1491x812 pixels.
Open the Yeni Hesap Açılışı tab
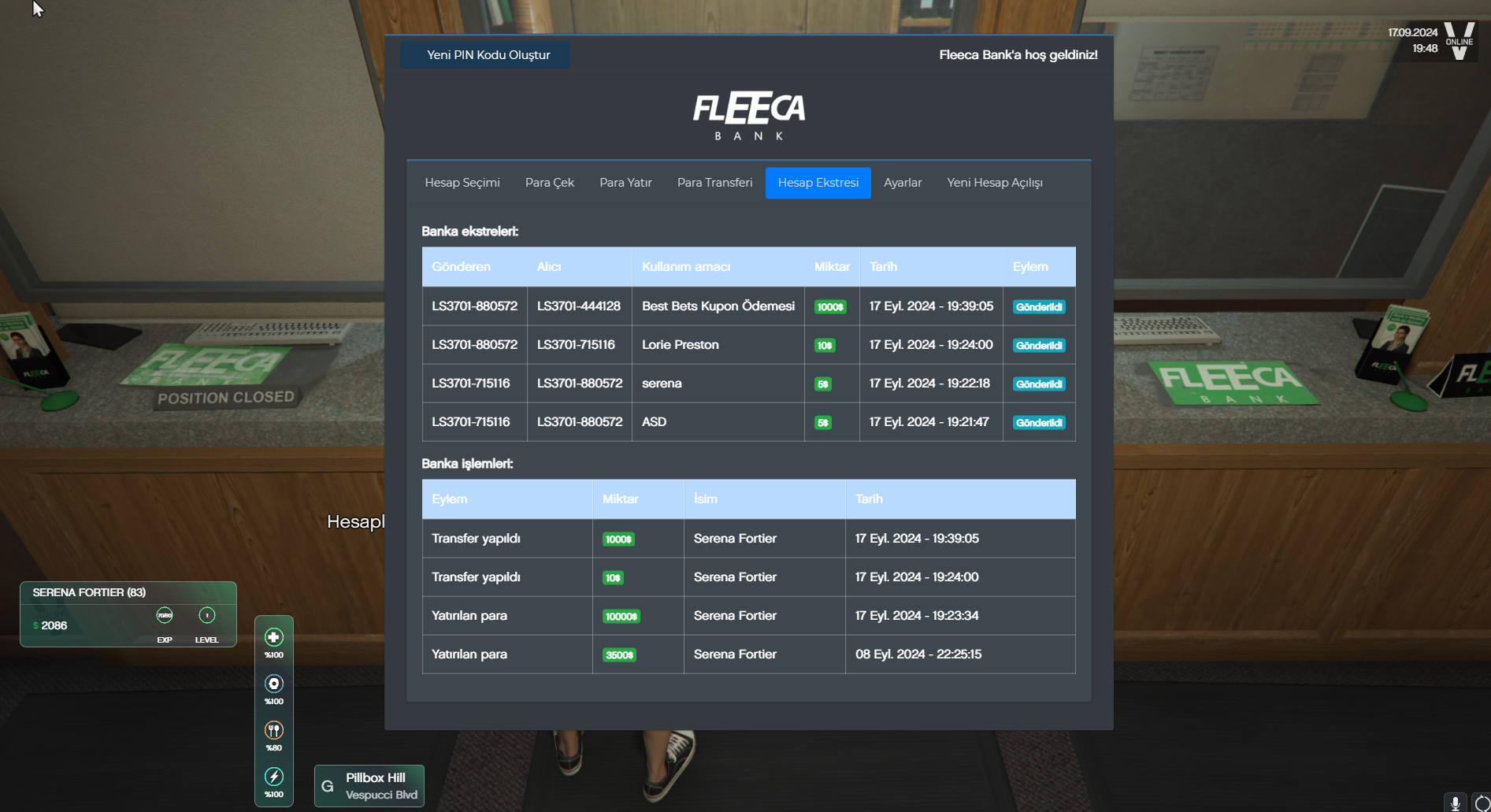(995, 183)
